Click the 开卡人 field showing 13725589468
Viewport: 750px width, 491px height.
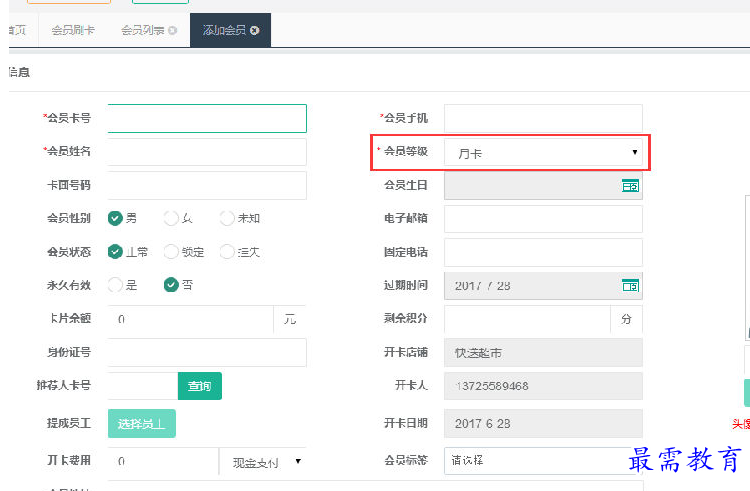(543, 386)
